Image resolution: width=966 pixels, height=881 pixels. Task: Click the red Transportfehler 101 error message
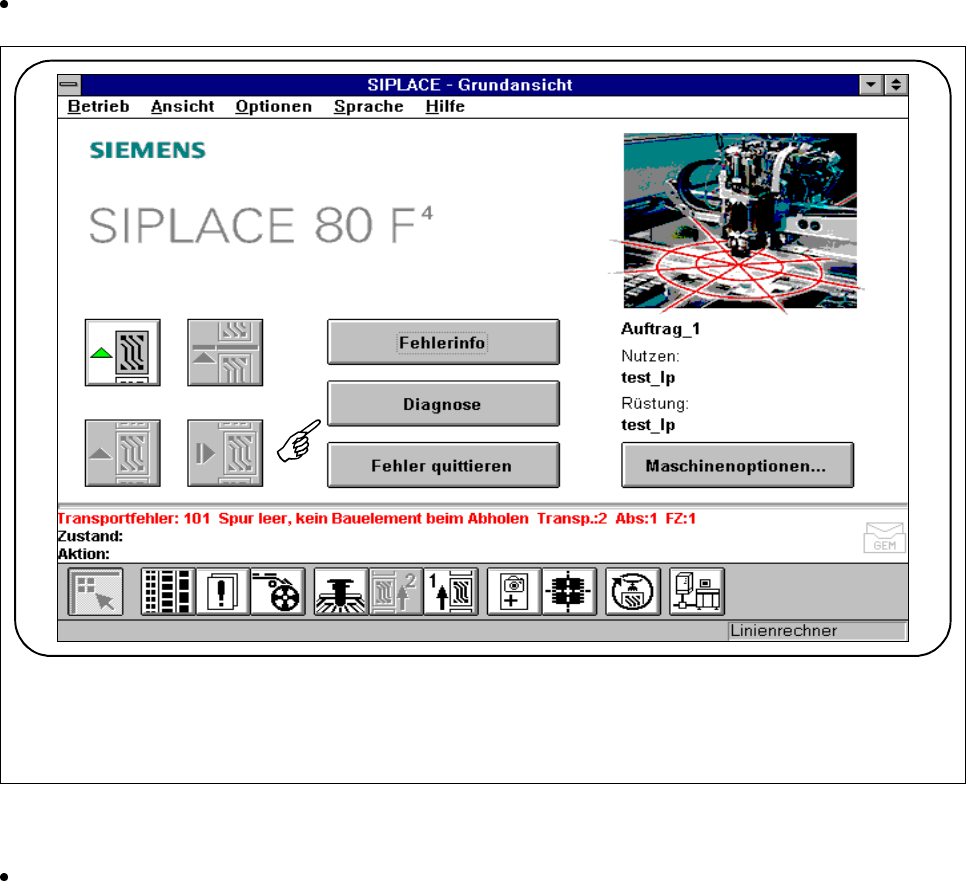coord(376,519)
